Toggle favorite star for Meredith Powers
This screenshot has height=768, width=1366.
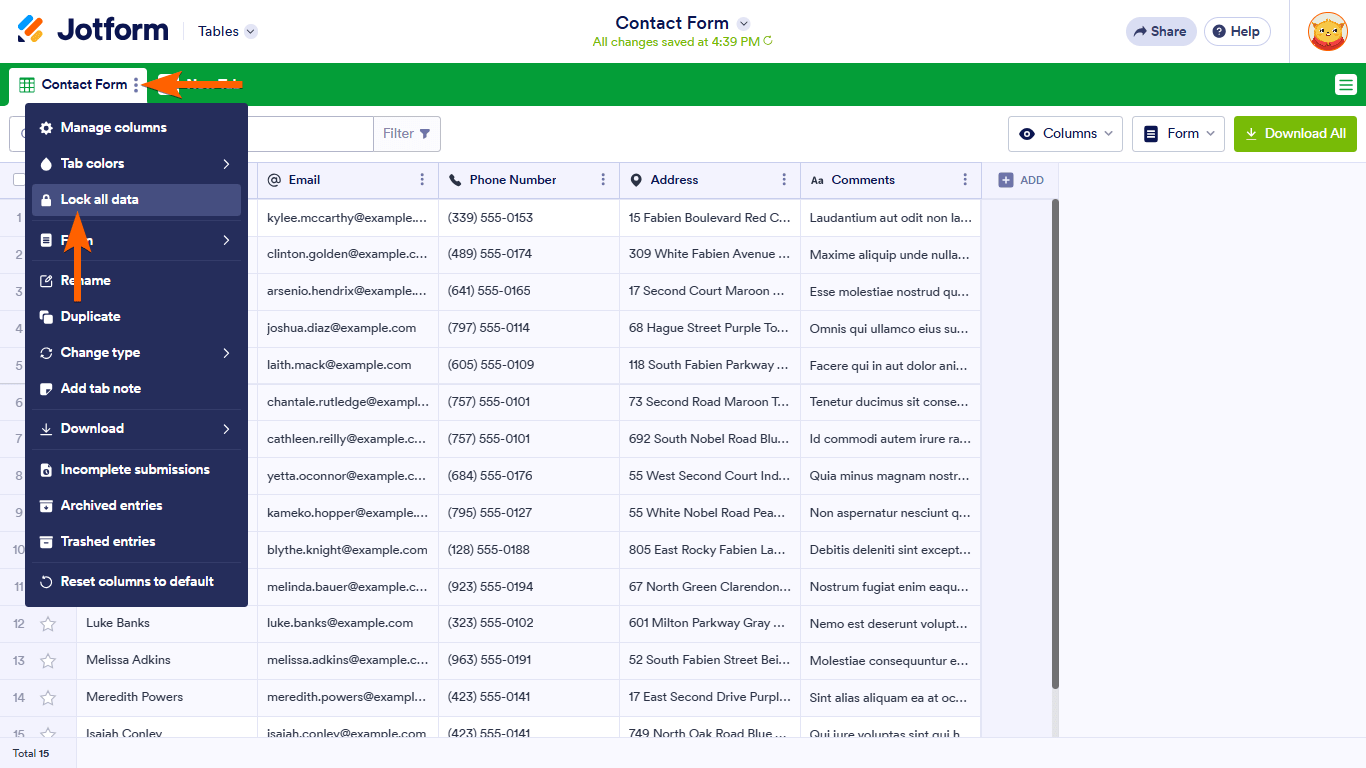pyautogui.click(x=48, y=698)
